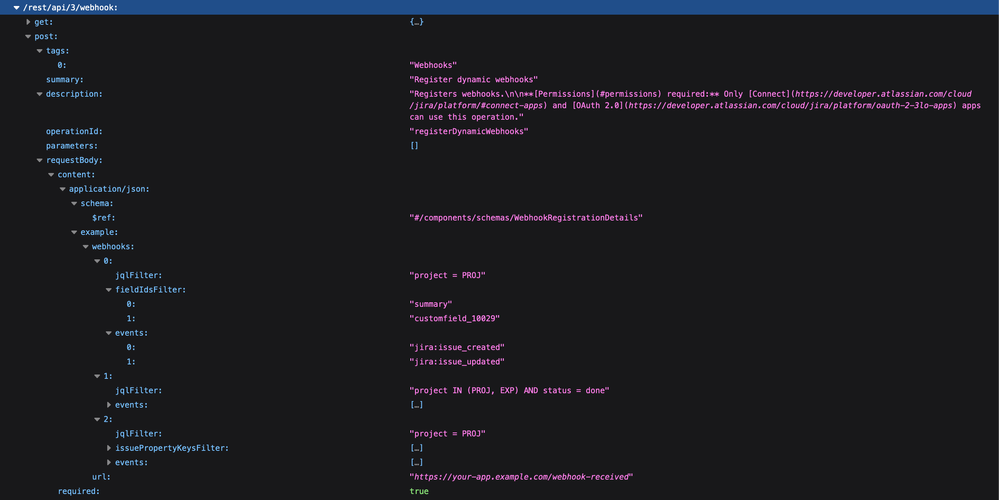Viewport: 999px width, 500px height.
Task: Click collapsed […] value of webhook 1 events
Action: pyautogui.click(x=417, y=405)
